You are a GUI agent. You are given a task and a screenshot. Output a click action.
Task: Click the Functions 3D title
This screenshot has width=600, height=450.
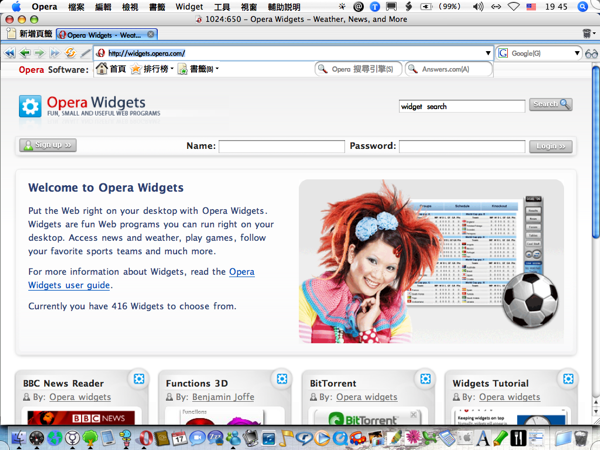(197, 383)
